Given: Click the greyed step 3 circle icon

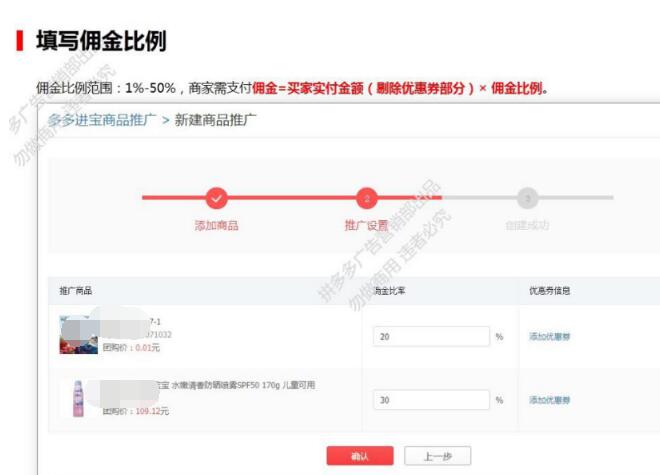Looking at the screenshot, I should click(x=529, y=198).
